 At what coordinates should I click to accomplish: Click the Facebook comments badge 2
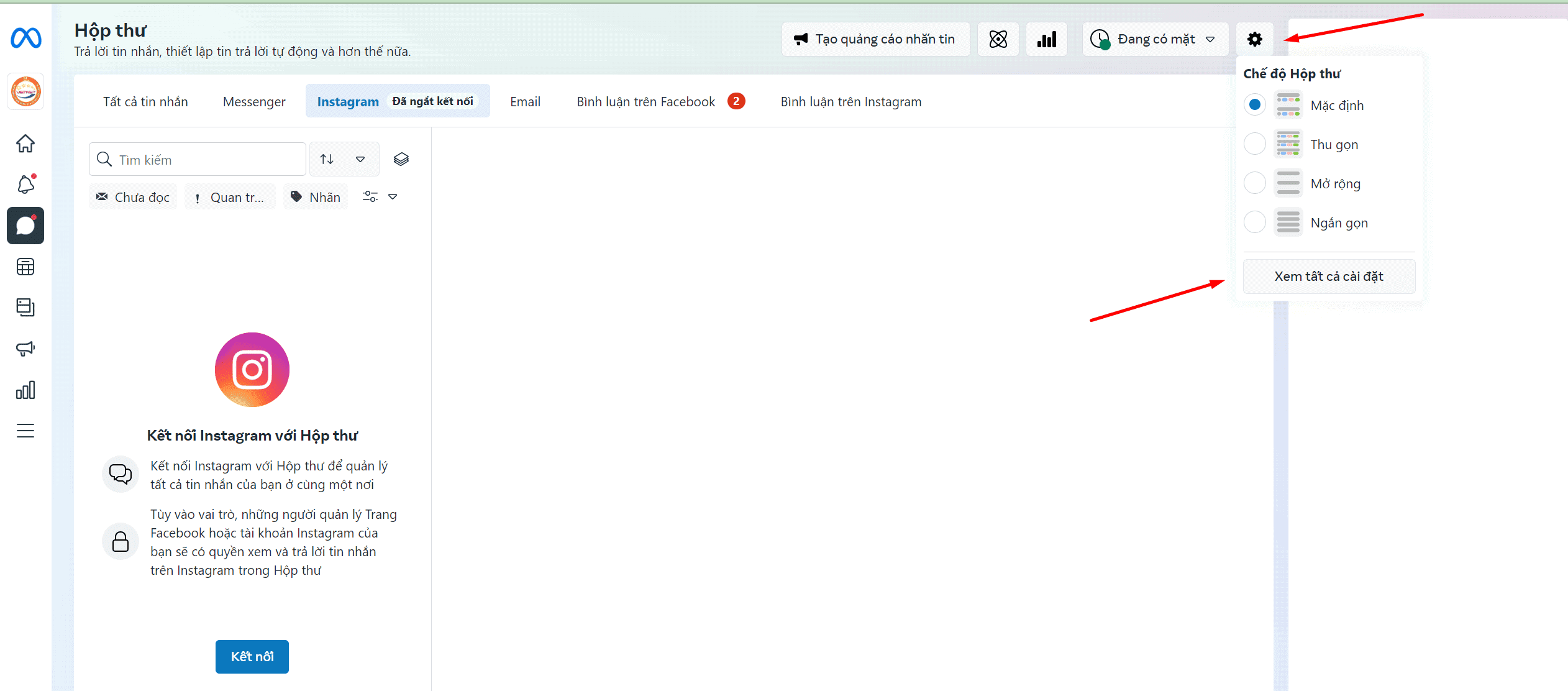point(736,101)
